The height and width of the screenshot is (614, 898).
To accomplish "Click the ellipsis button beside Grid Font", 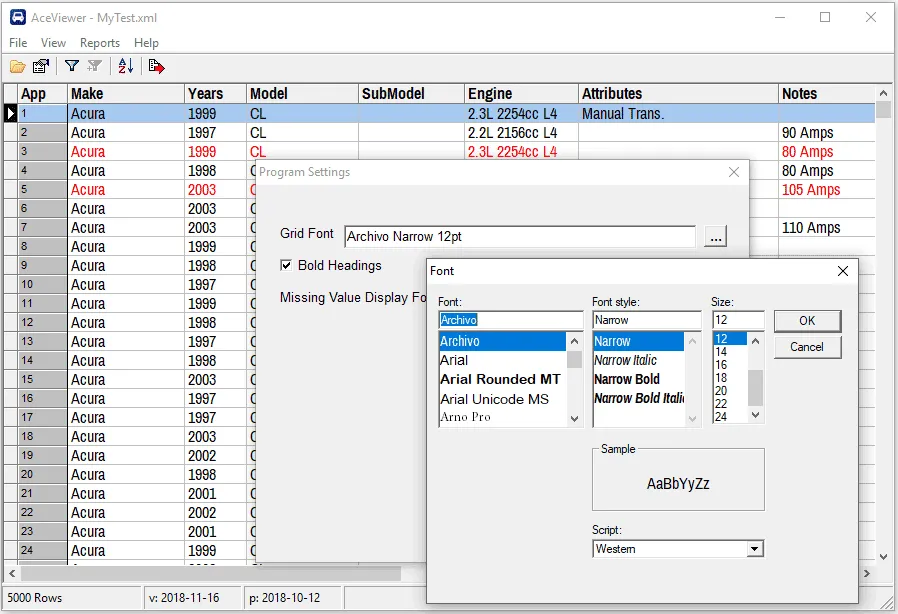I will pyautogui.click(x=714, y=238).
